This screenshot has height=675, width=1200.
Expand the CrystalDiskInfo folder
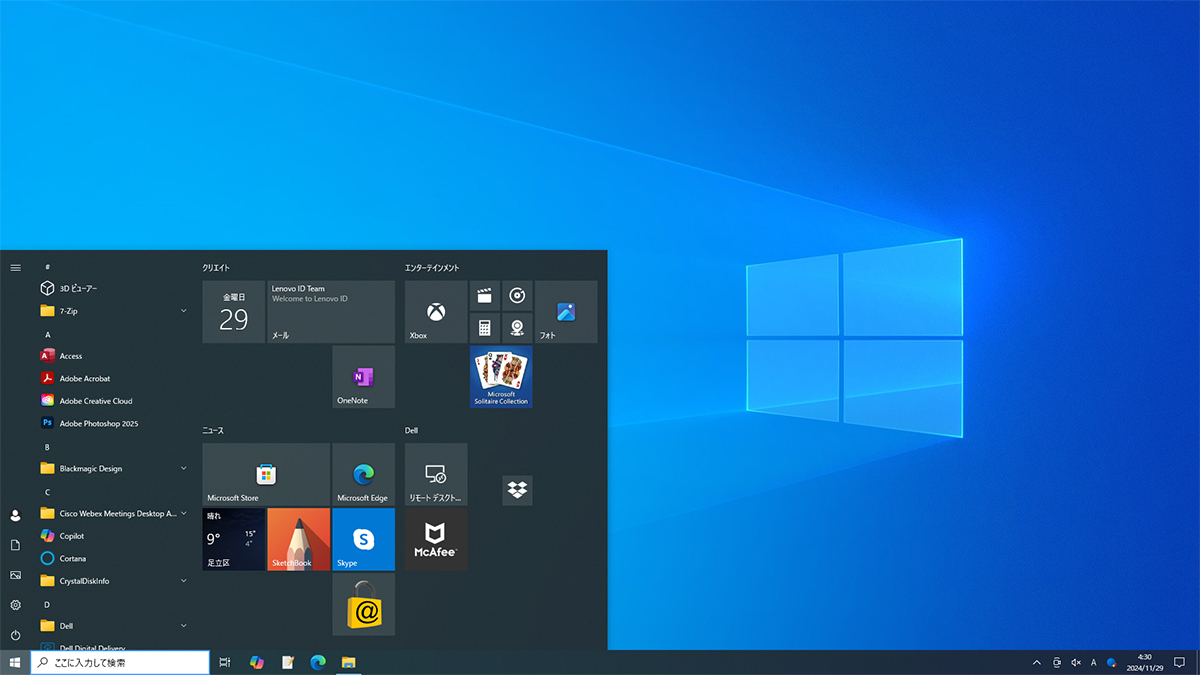[112, 580]
